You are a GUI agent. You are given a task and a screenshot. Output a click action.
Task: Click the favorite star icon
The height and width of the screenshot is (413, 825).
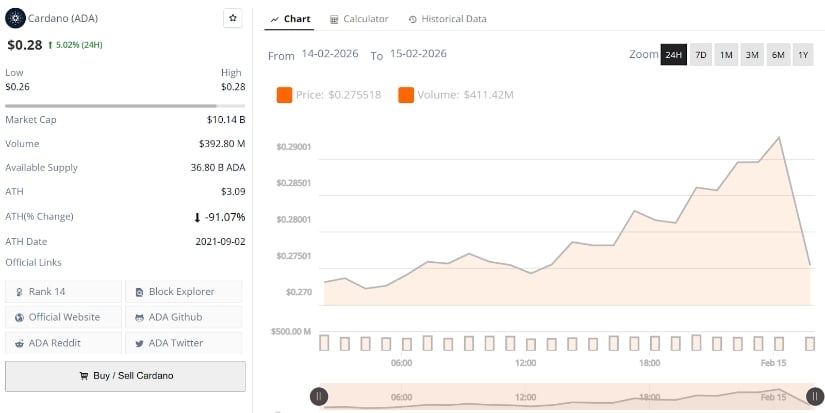pyautogui.click(x=232, y=18)
